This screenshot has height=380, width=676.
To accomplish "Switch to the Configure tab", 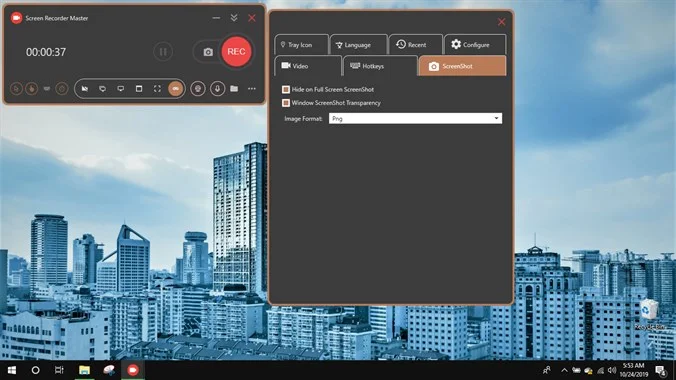I will 475,45.
